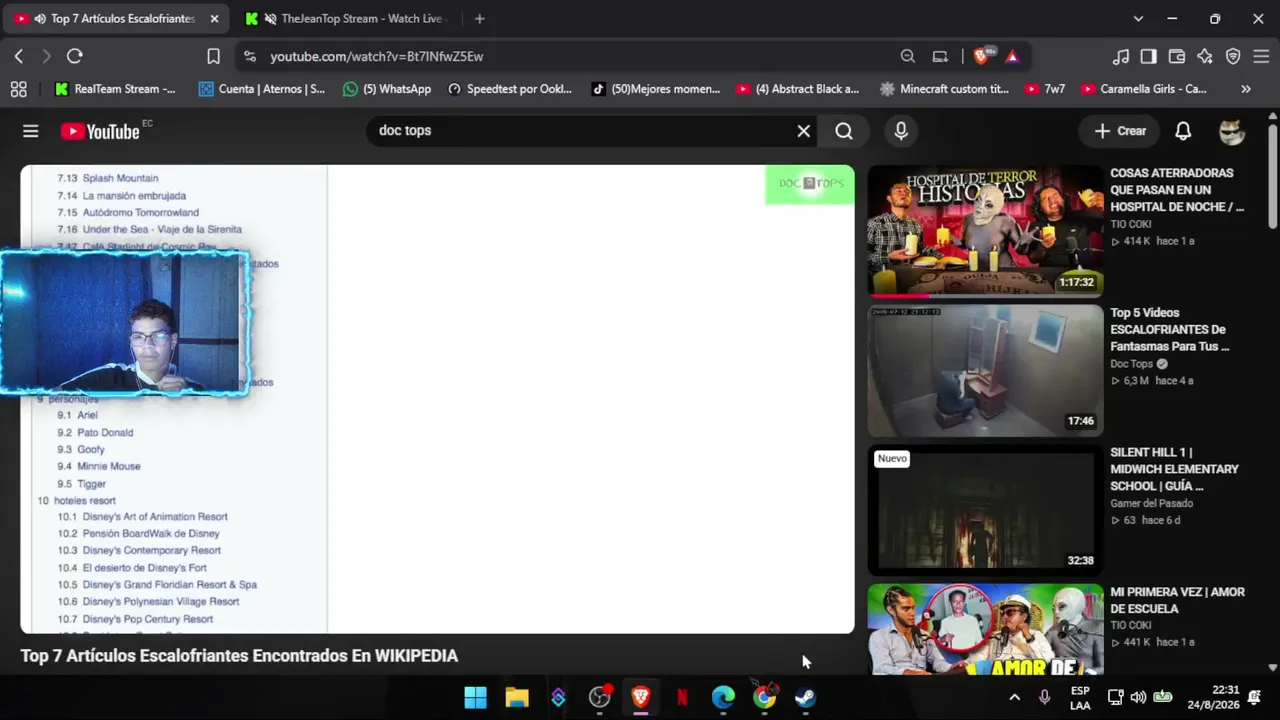Open Netflix from the taskbar
The width and height of the screenshot is (1280, 720).
click(x=682, y=697)
